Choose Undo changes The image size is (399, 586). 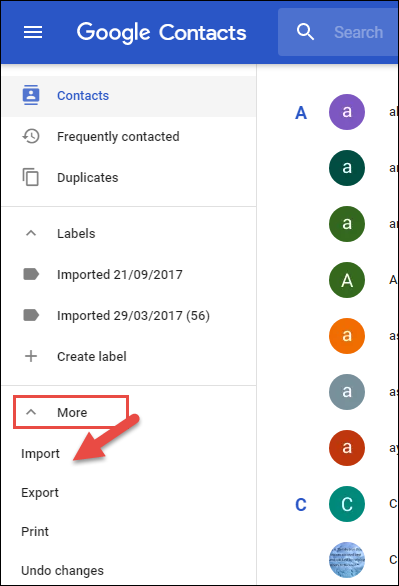tap(62, 571)
